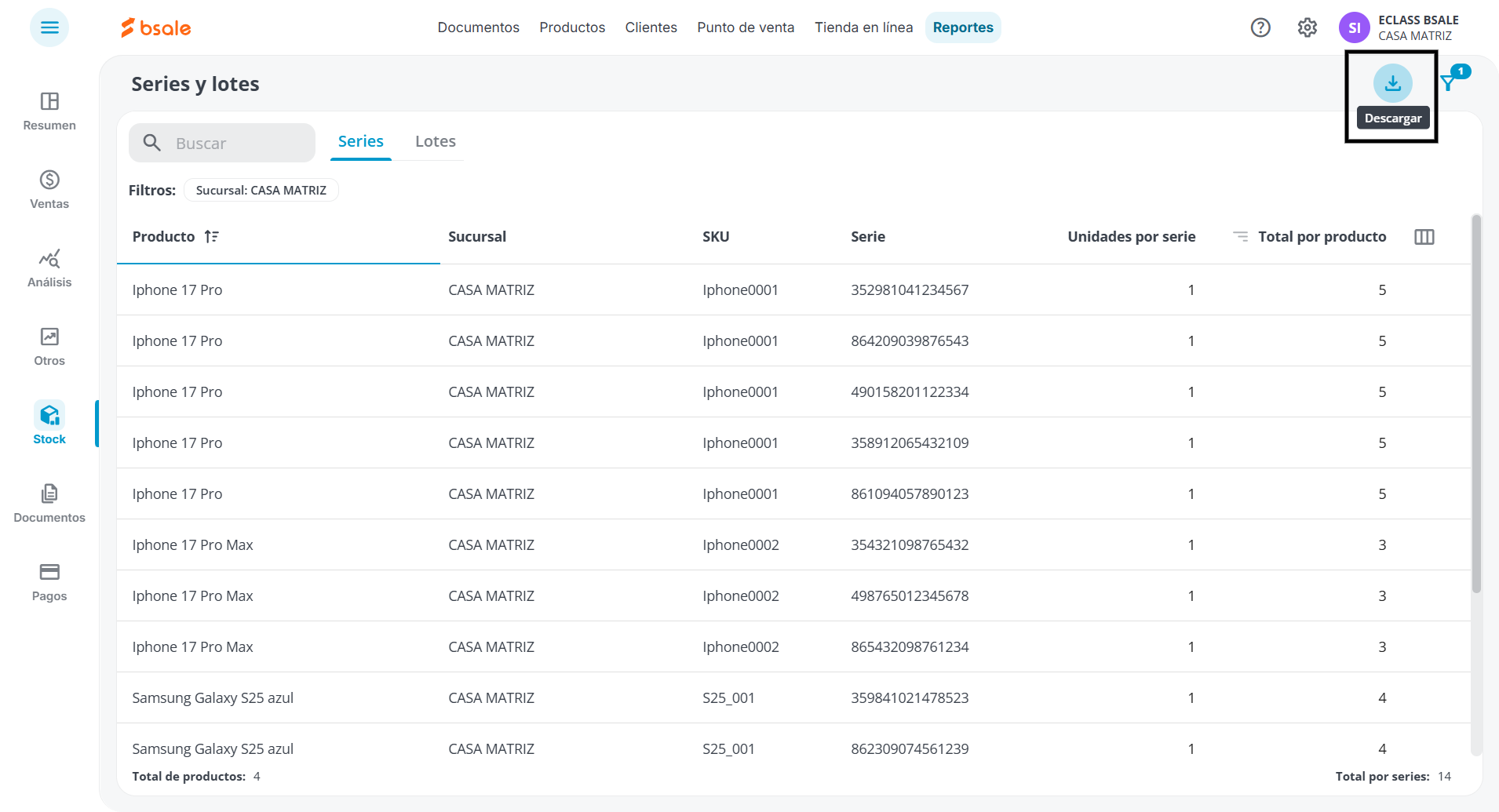
Task: Focus the Buscar search field
Action: pos(222,143)
